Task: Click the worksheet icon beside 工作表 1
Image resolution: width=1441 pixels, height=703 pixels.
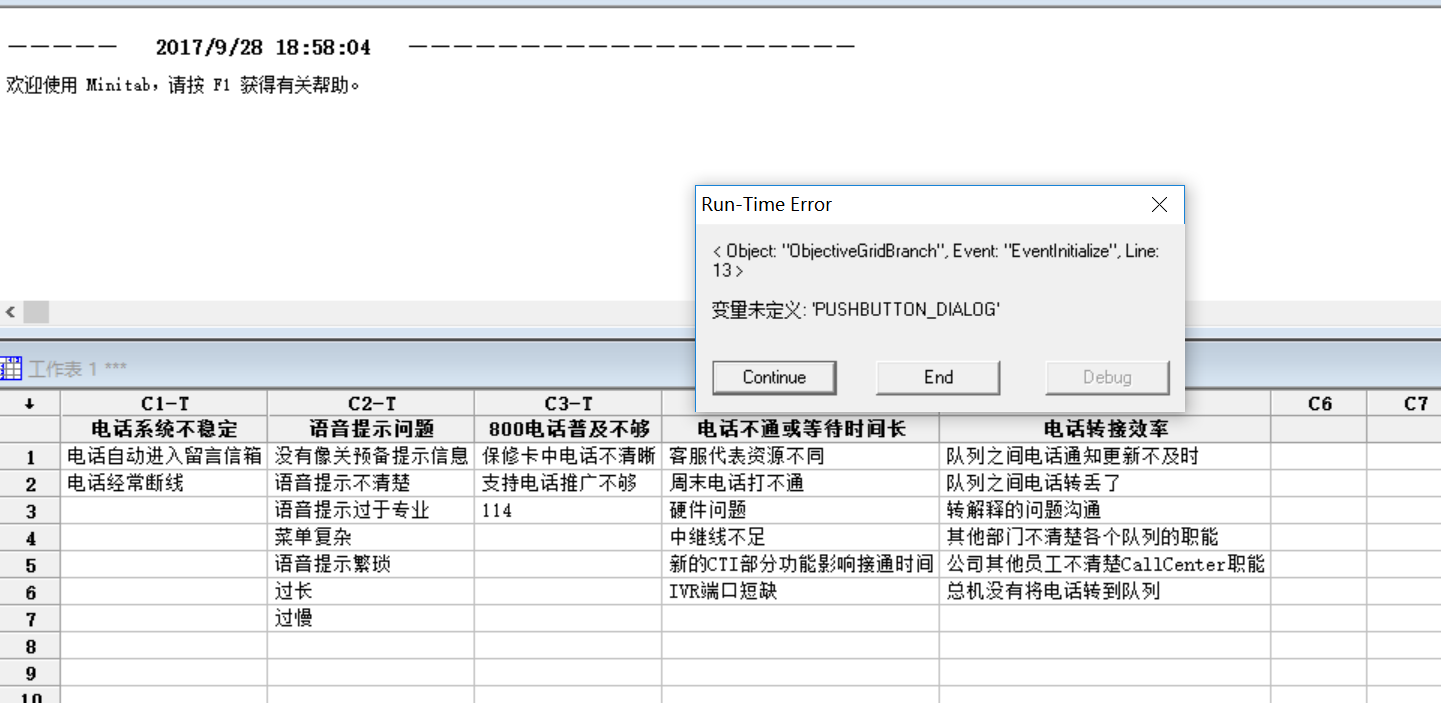Action: point(12,368)
